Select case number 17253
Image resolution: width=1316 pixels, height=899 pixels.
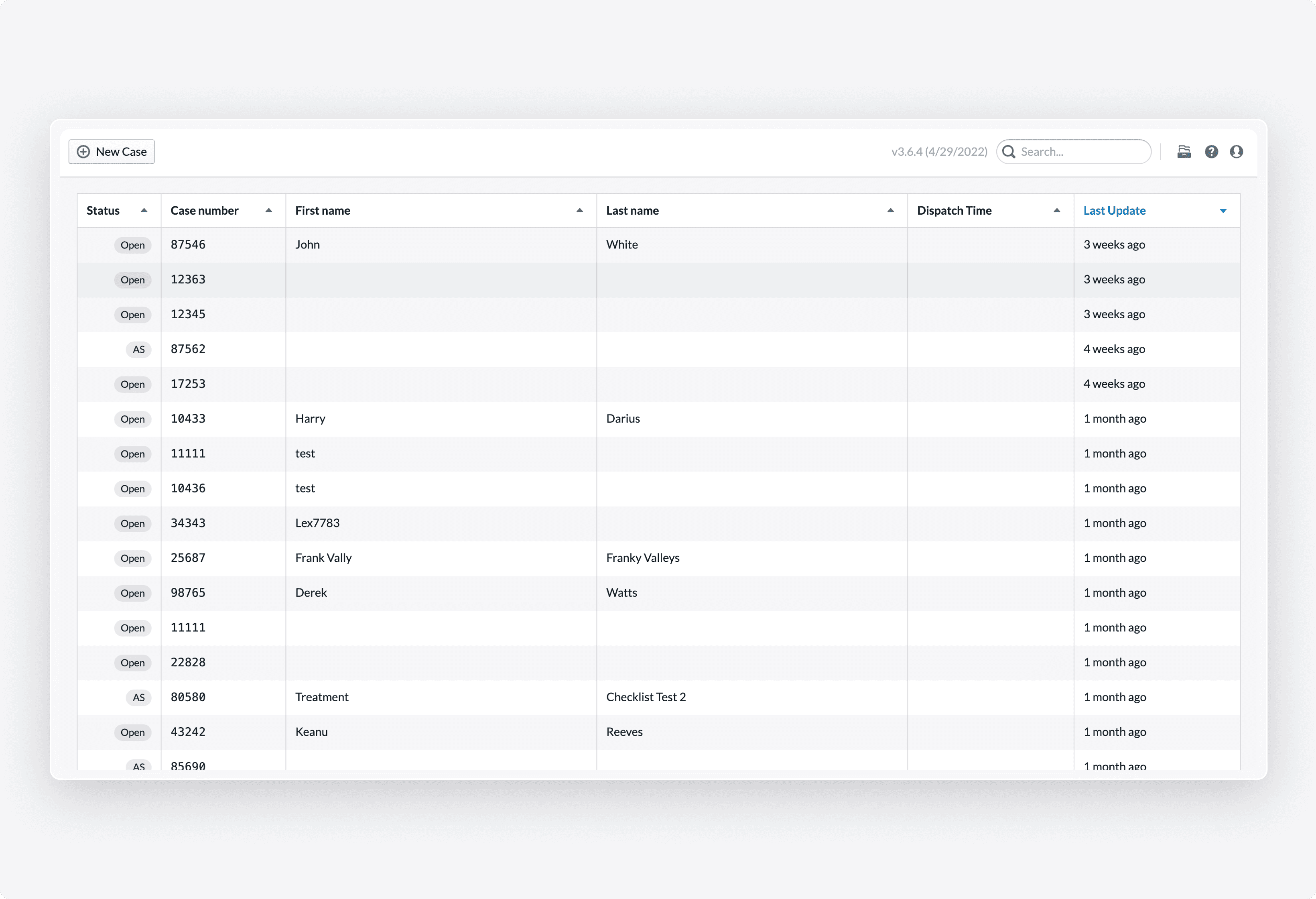point(188,384)
